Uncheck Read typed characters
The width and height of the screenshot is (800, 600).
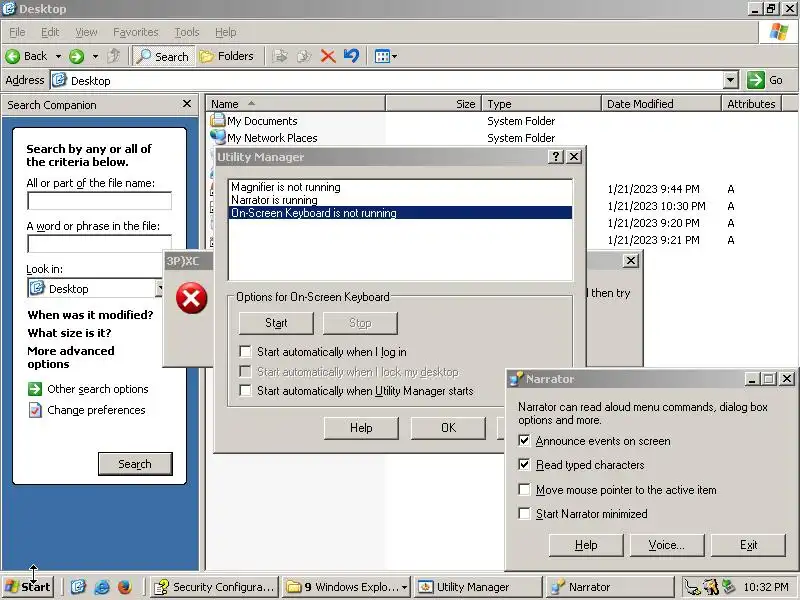pos(524,464)
